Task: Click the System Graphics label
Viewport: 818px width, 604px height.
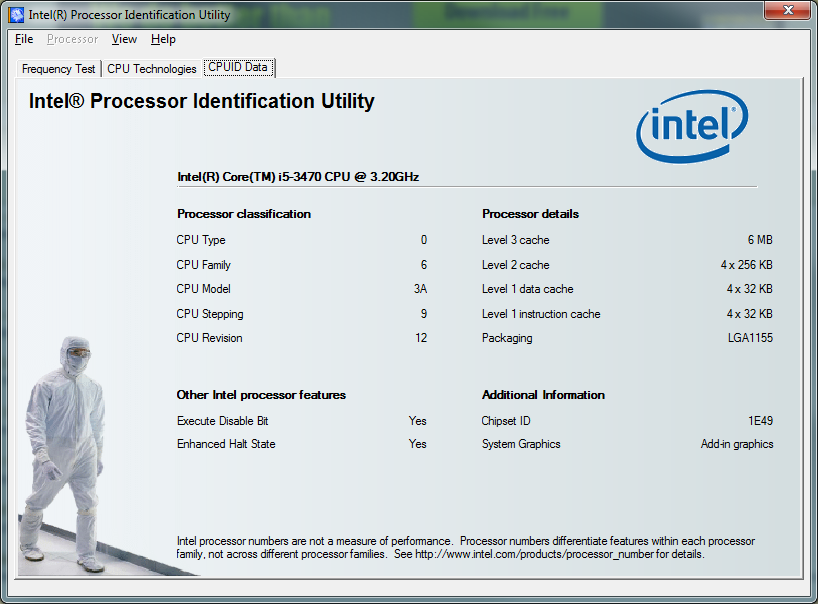Action: [521, 444]
